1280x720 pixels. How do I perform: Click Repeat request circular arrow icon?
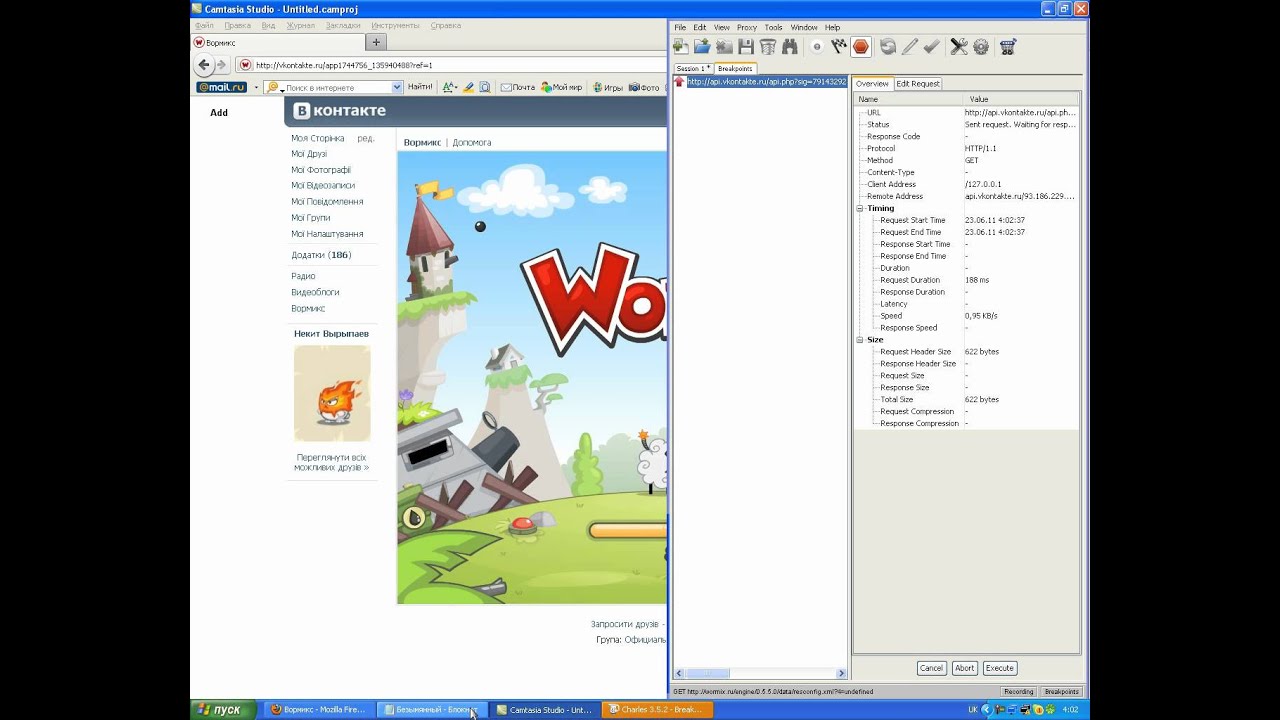[x=887, y=46]
